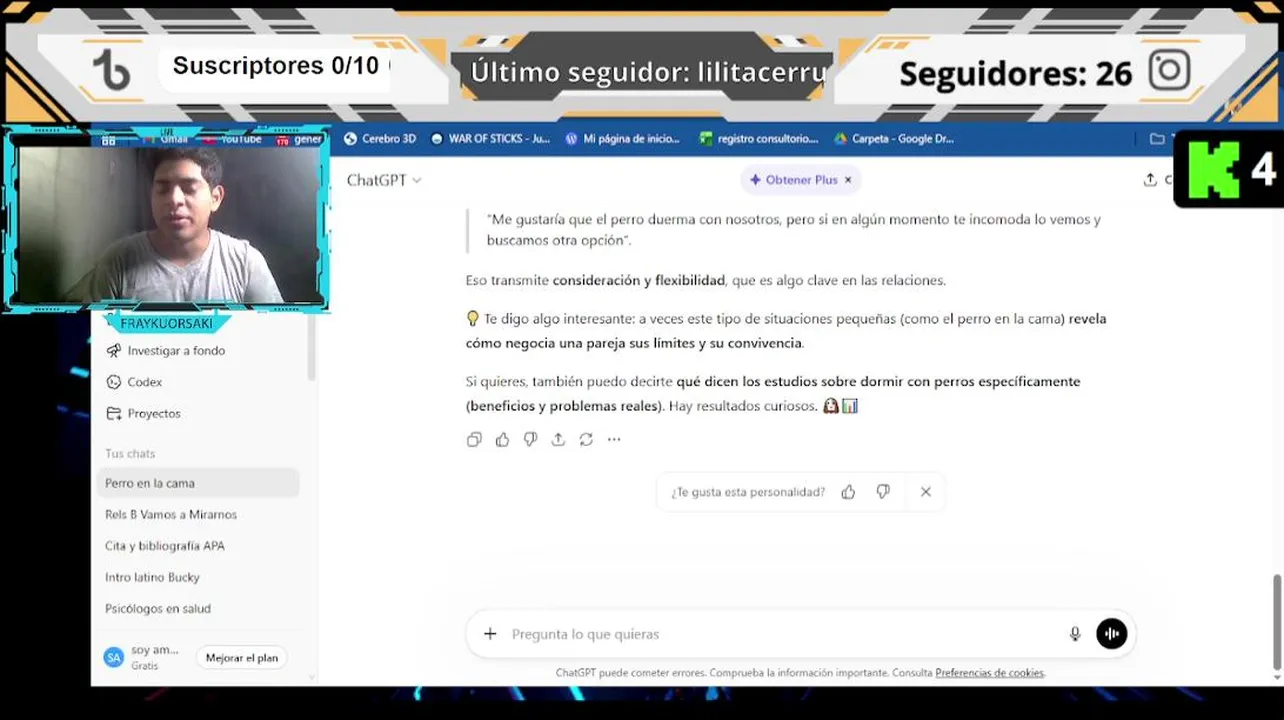Viewport: 1284px width, 720px height.
Task: Open Codex in the sidebar
Action: coord(145,382)
